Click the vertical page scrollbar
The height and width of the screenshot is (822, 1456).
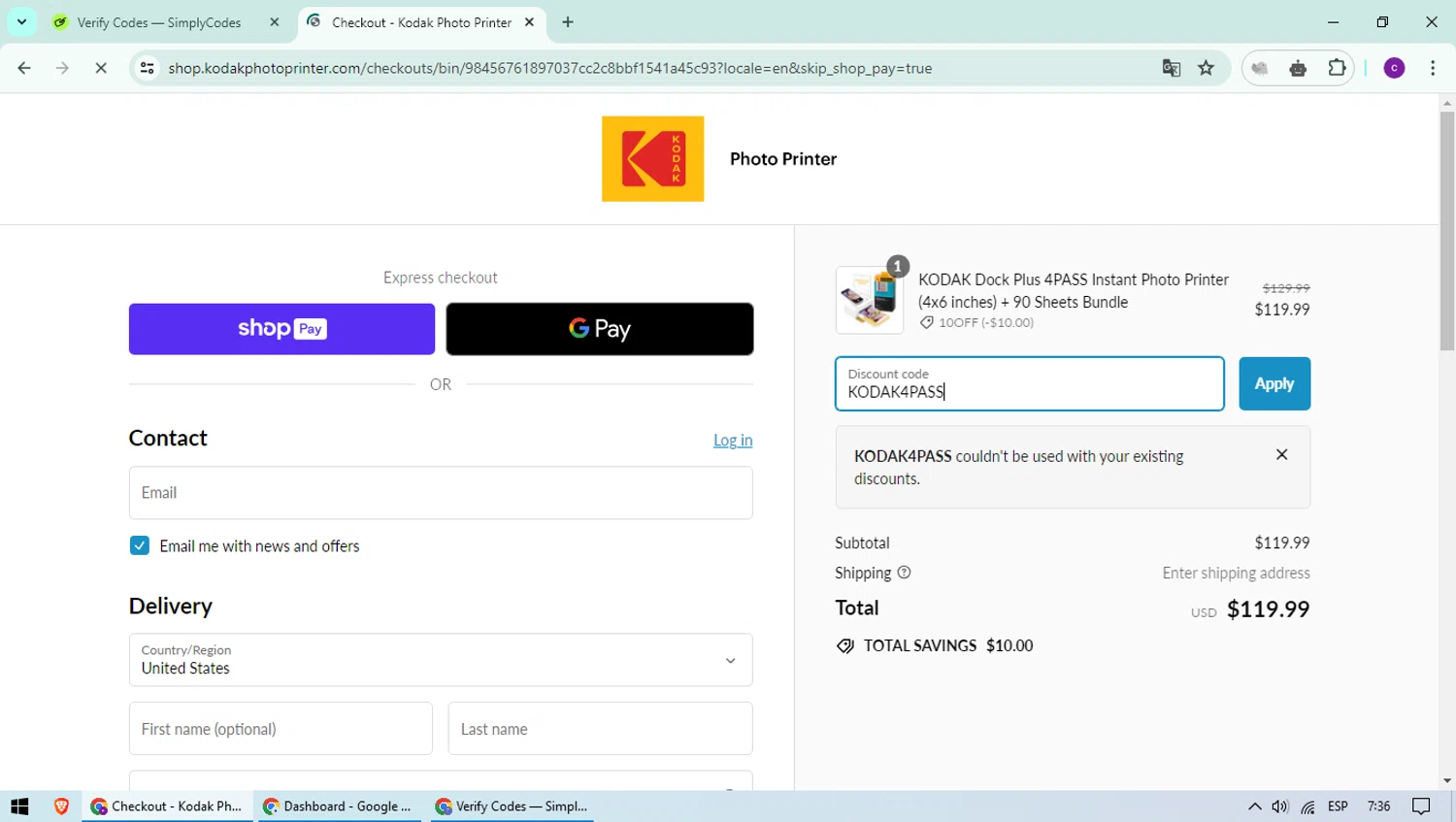click(1447, 231)
